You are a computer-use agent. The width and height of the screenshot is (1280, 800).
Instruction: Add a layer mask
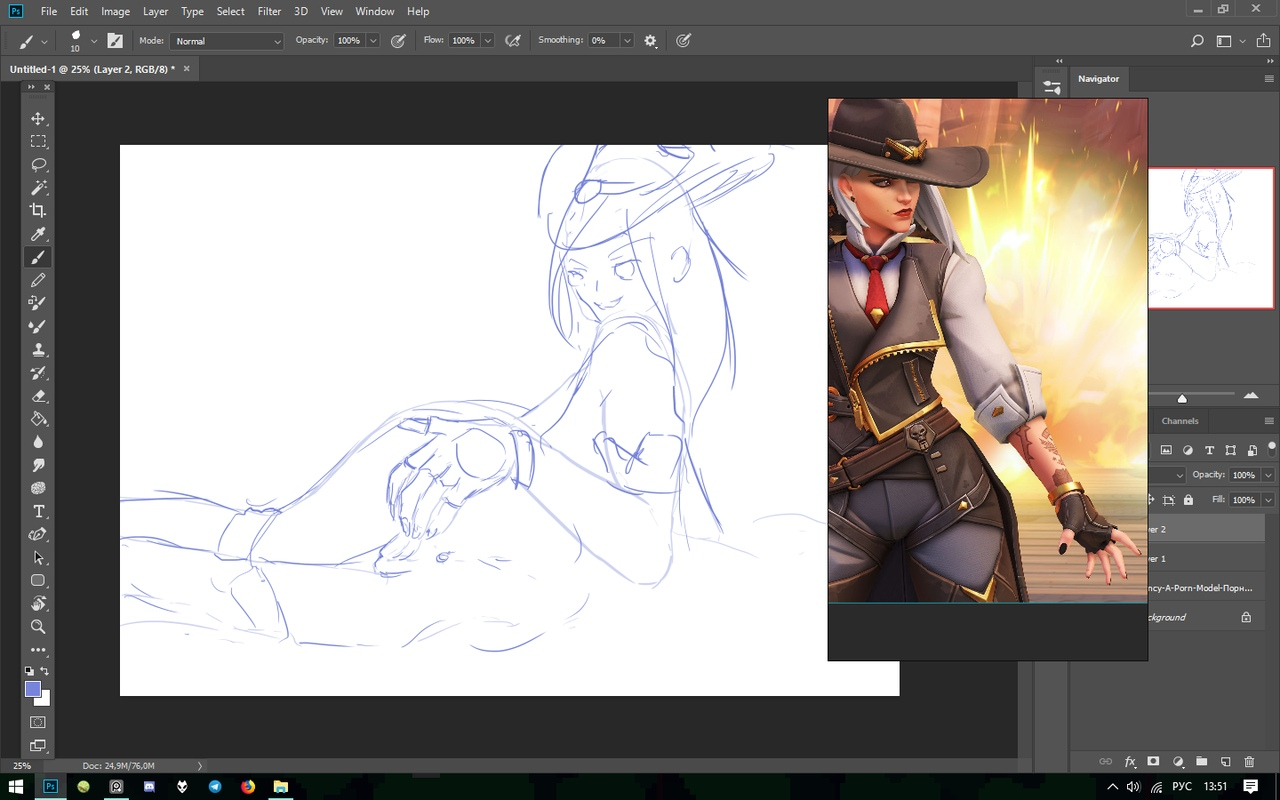tap(1153, 762)
